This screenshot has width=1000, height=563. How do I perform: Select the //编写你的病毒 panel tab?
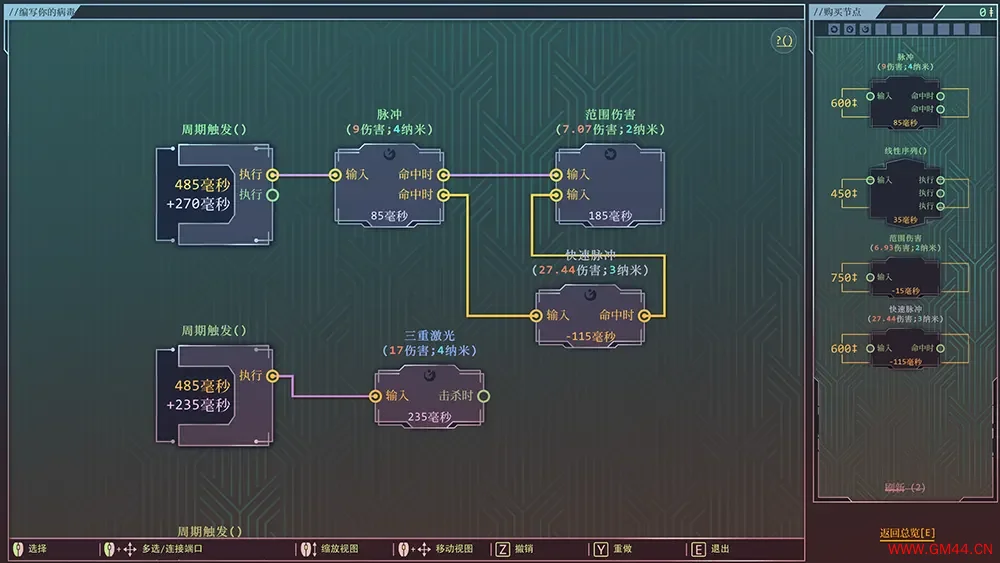point(42,12)
